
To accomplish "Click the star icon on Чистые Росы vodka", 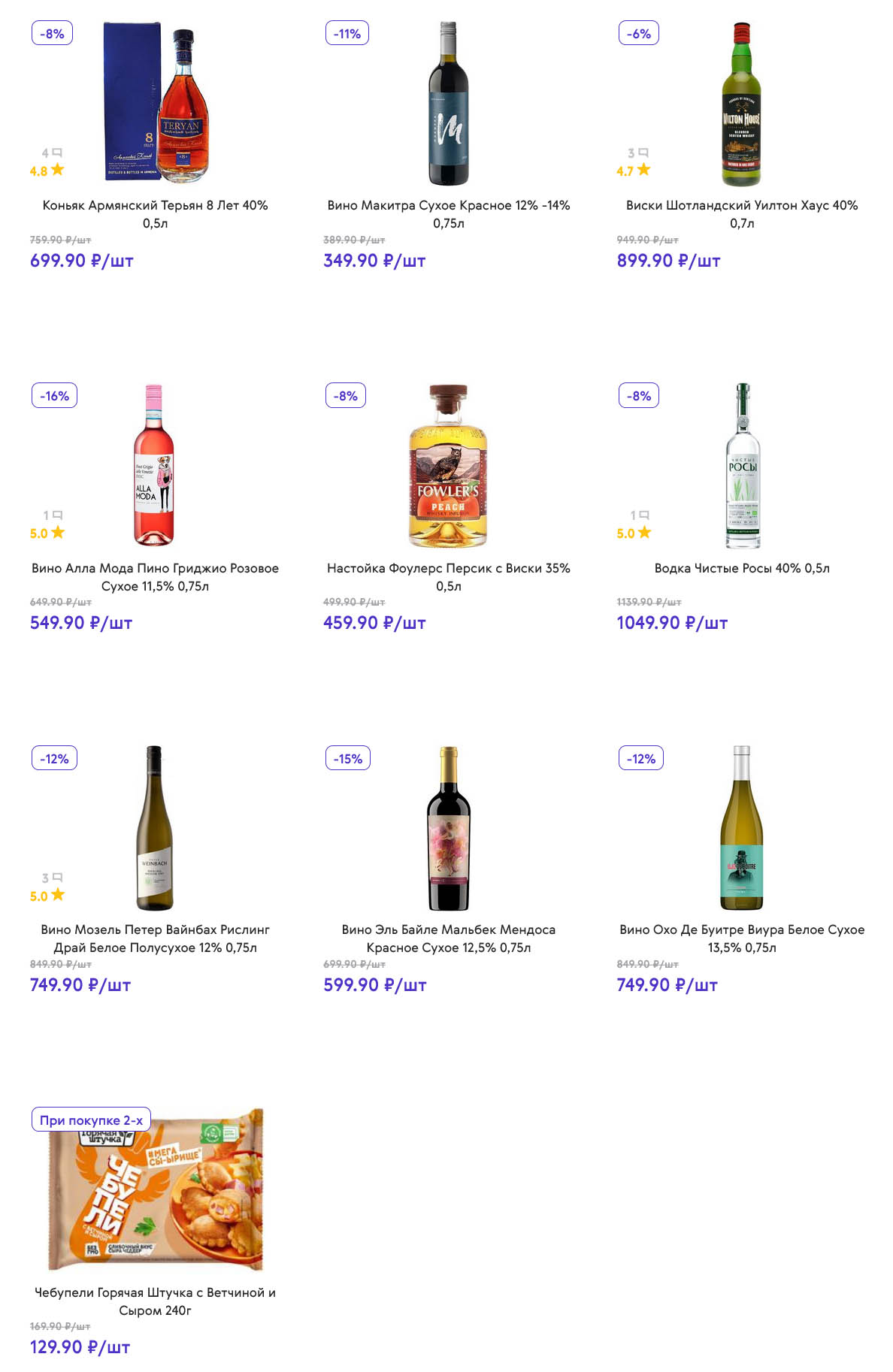I will click(645, 533).
